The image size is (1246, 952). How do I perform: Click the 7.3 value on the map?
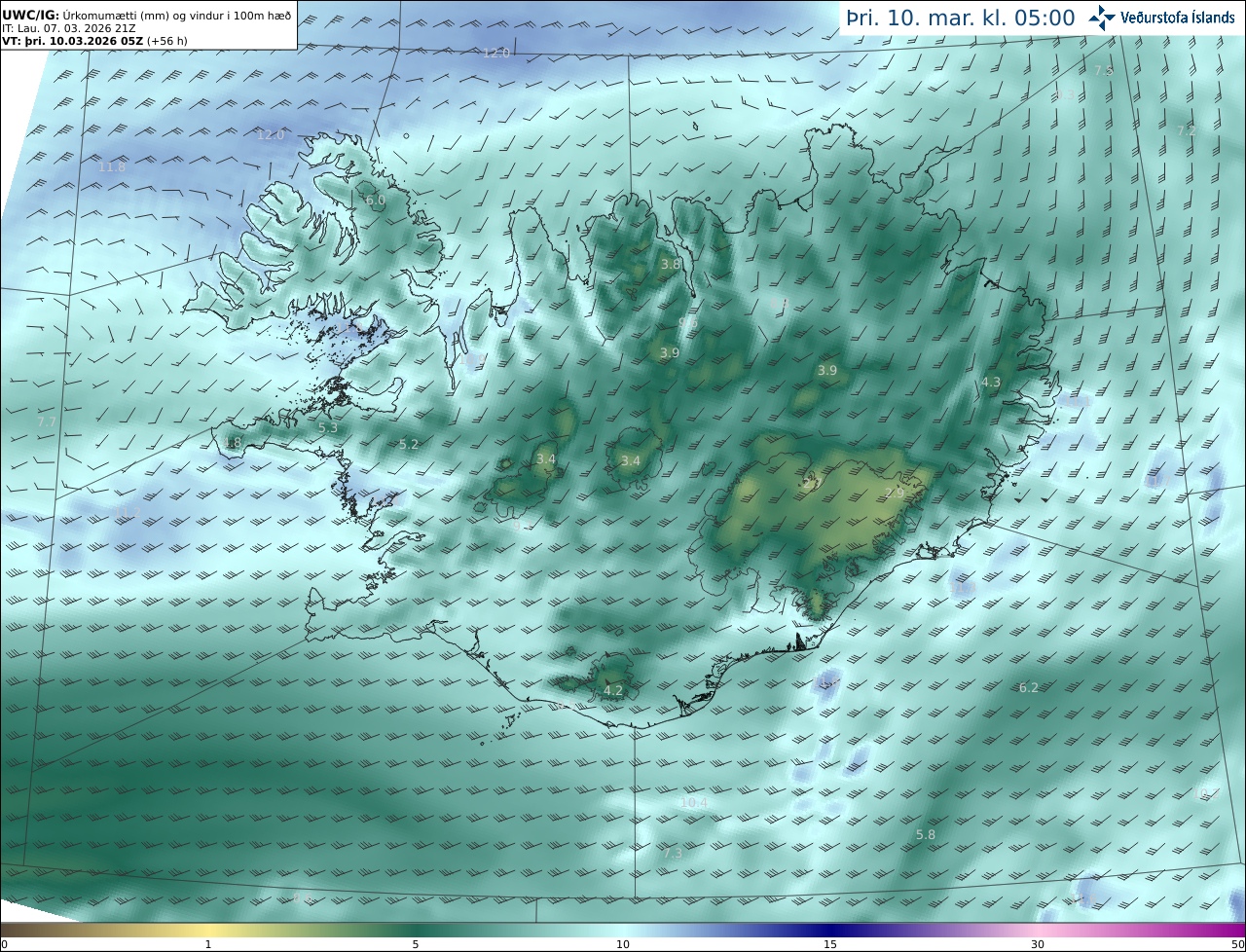pos(673,853)
